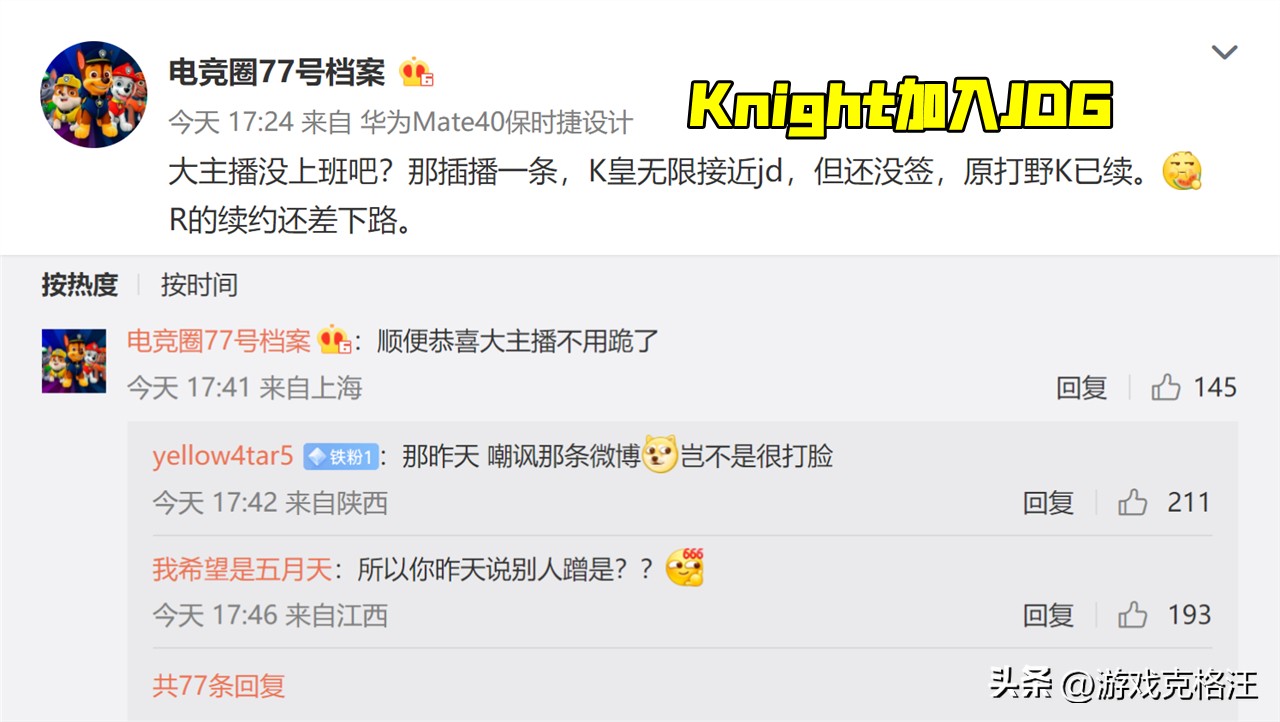The width and height of the screenshot is (1280, 722).
Task: Like yellow4tar5's reply with 211 likes
Action: coord(1164,502)
